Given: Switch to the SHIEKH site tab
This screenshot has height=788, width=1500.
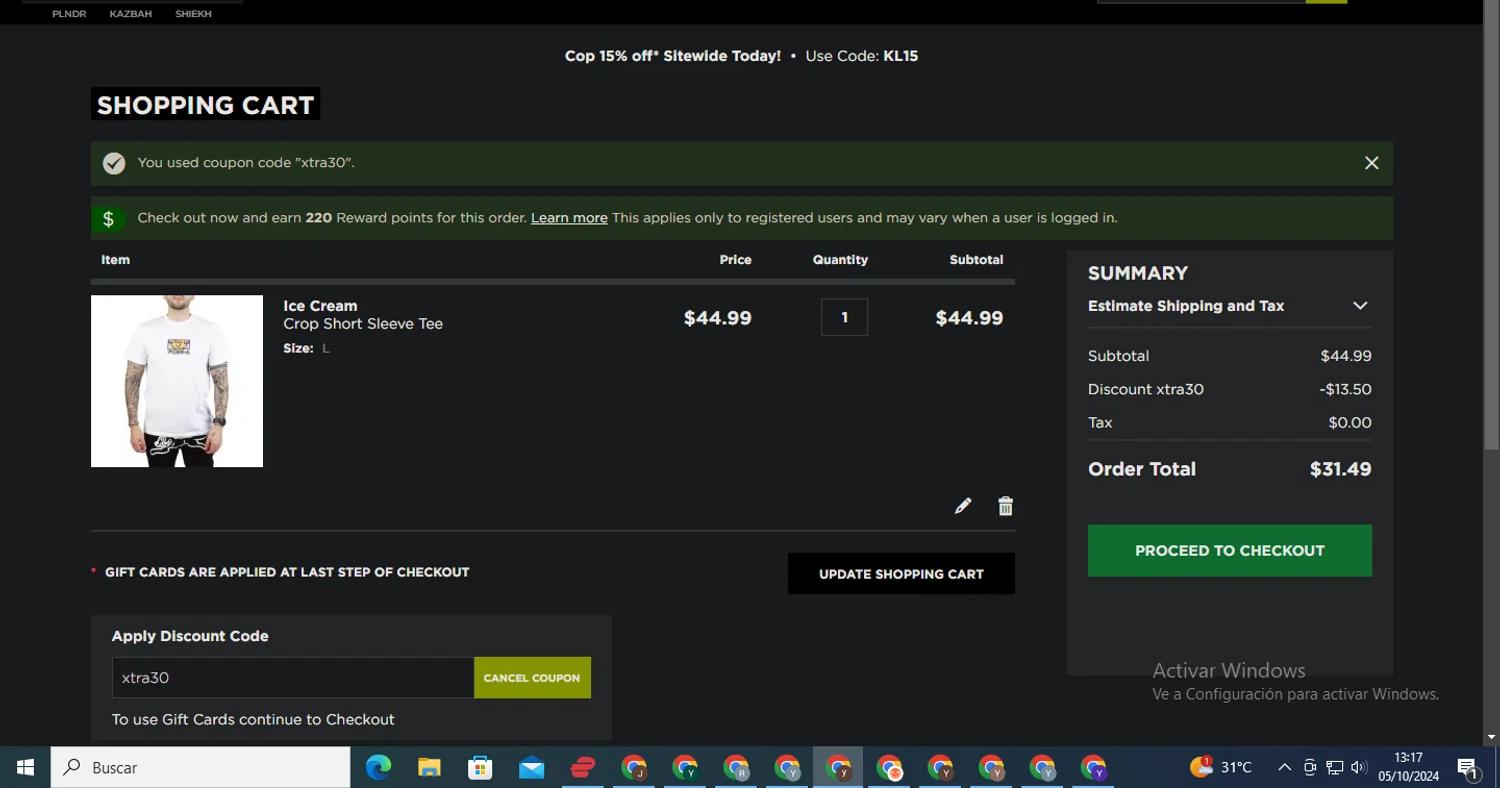Looking at the screenshot, I should 193,14.
